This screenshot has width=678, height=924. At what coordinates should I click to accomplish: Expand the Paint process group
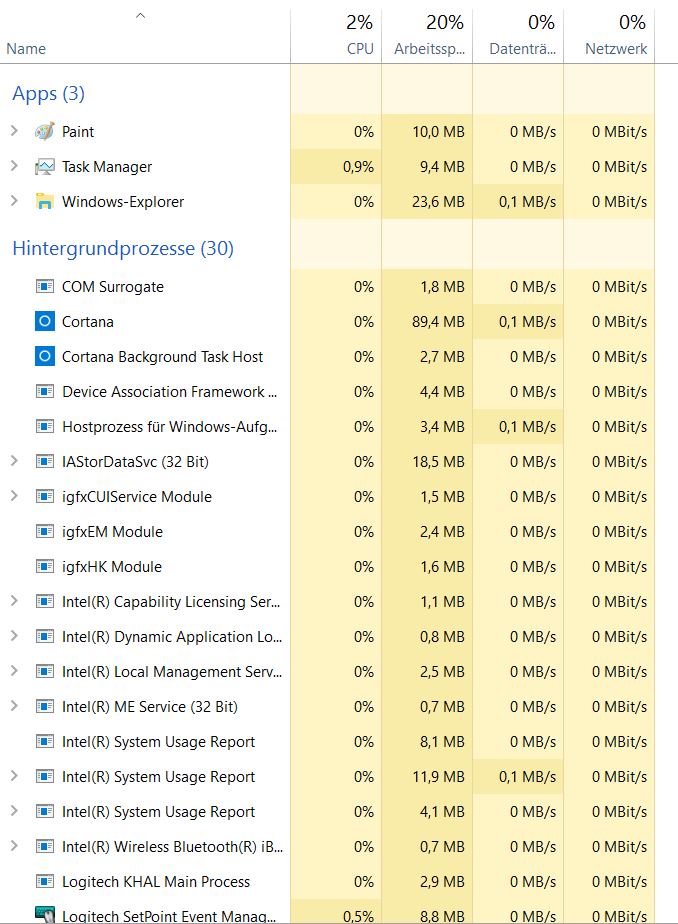pos(14,131)
